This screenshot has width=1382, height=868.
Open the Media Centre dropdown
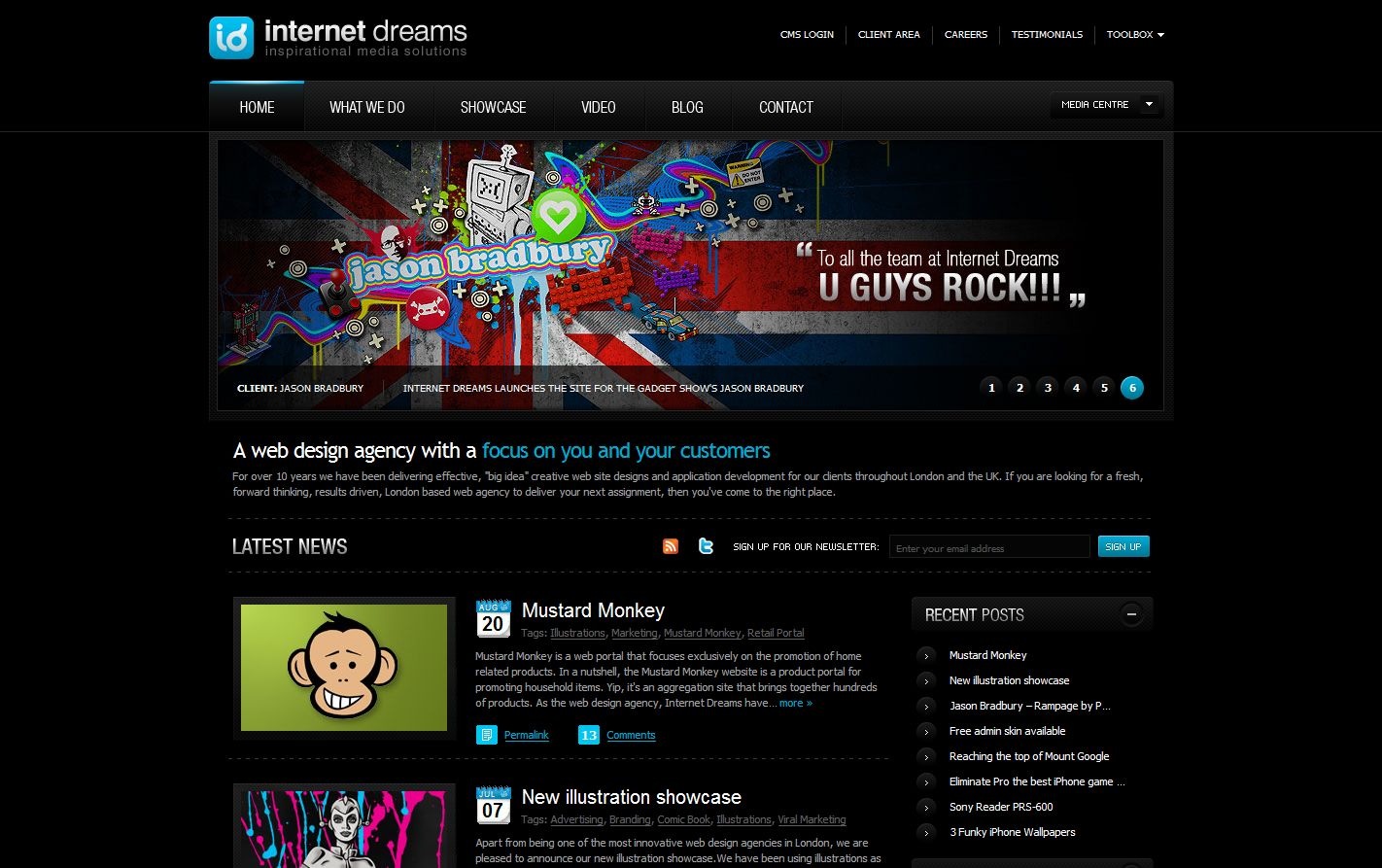(x=1106, y=104)
